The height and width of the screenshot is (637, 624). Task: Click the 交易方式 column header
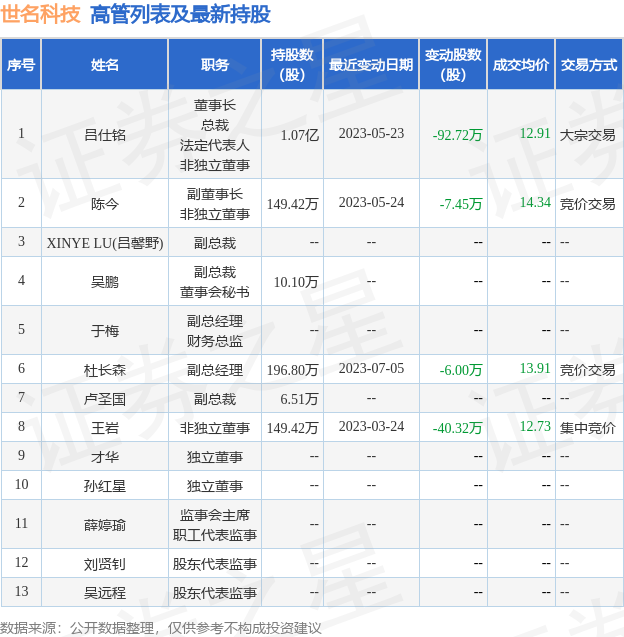(589, 65)
